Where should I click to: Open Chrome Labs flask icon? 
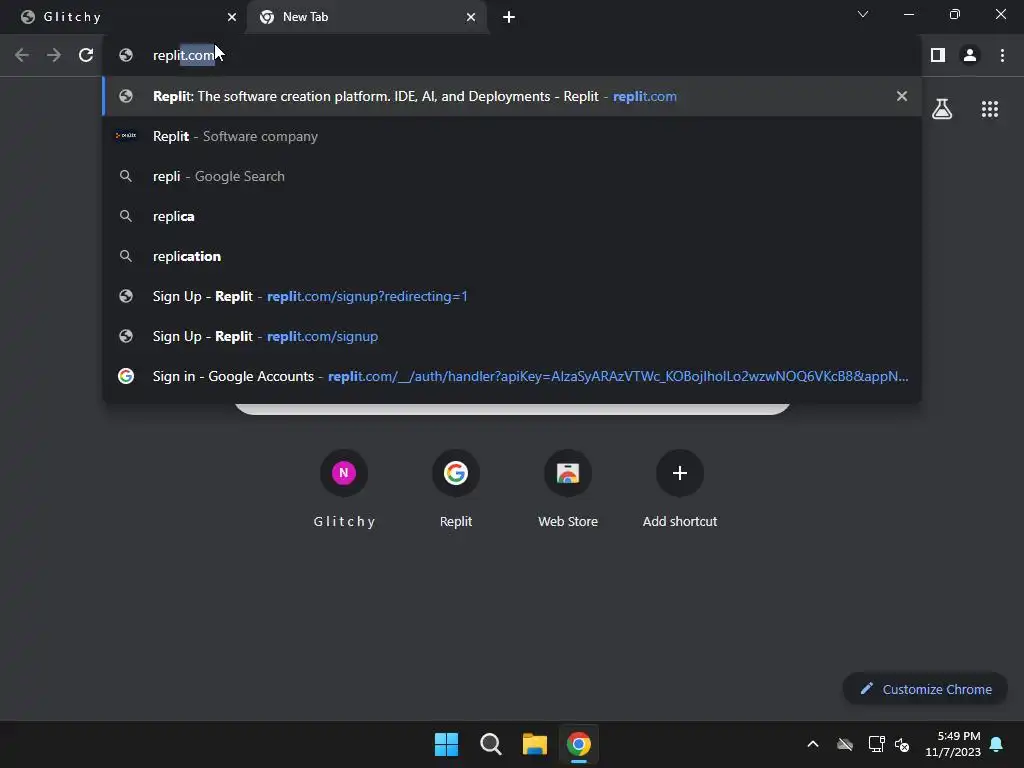tap(942, 109)
